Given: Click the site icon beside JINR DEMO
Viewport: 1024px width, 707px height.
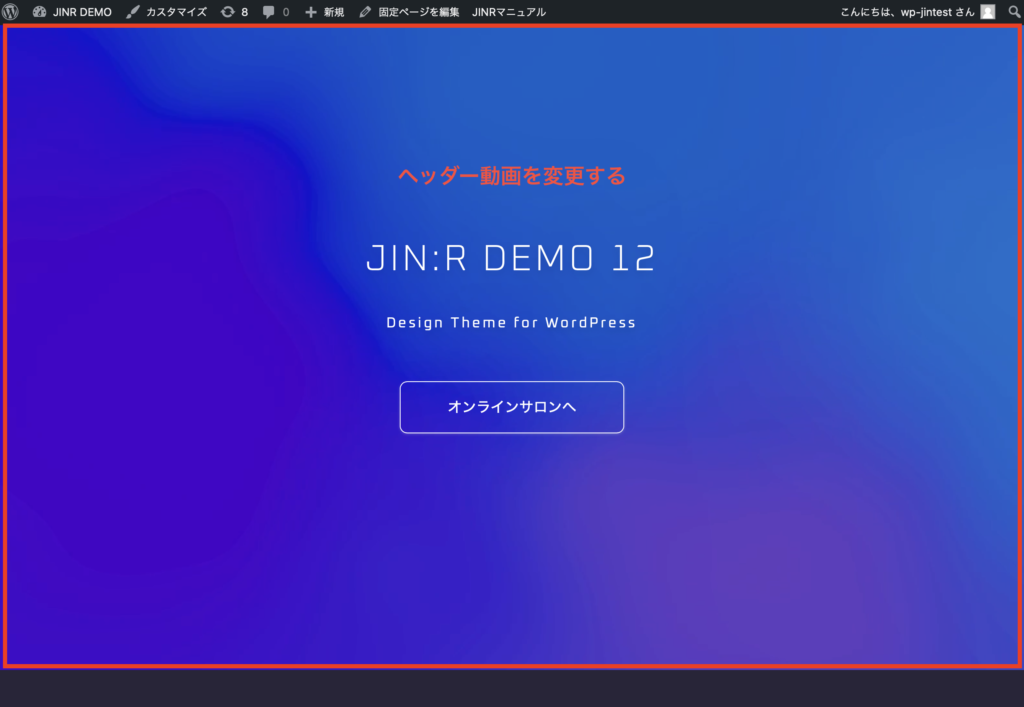Looking at the screenshot, I should pyautogui.click(x=38, y=12).
